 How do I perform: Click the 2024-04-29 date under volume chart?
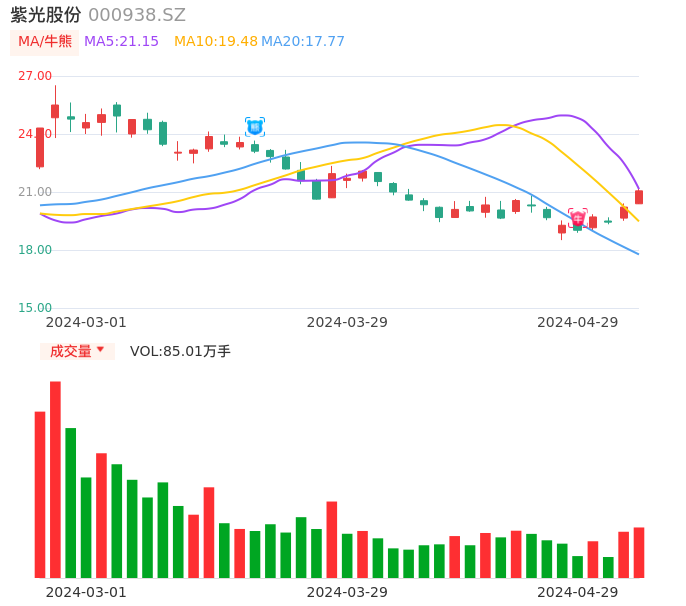pos(578,592)
